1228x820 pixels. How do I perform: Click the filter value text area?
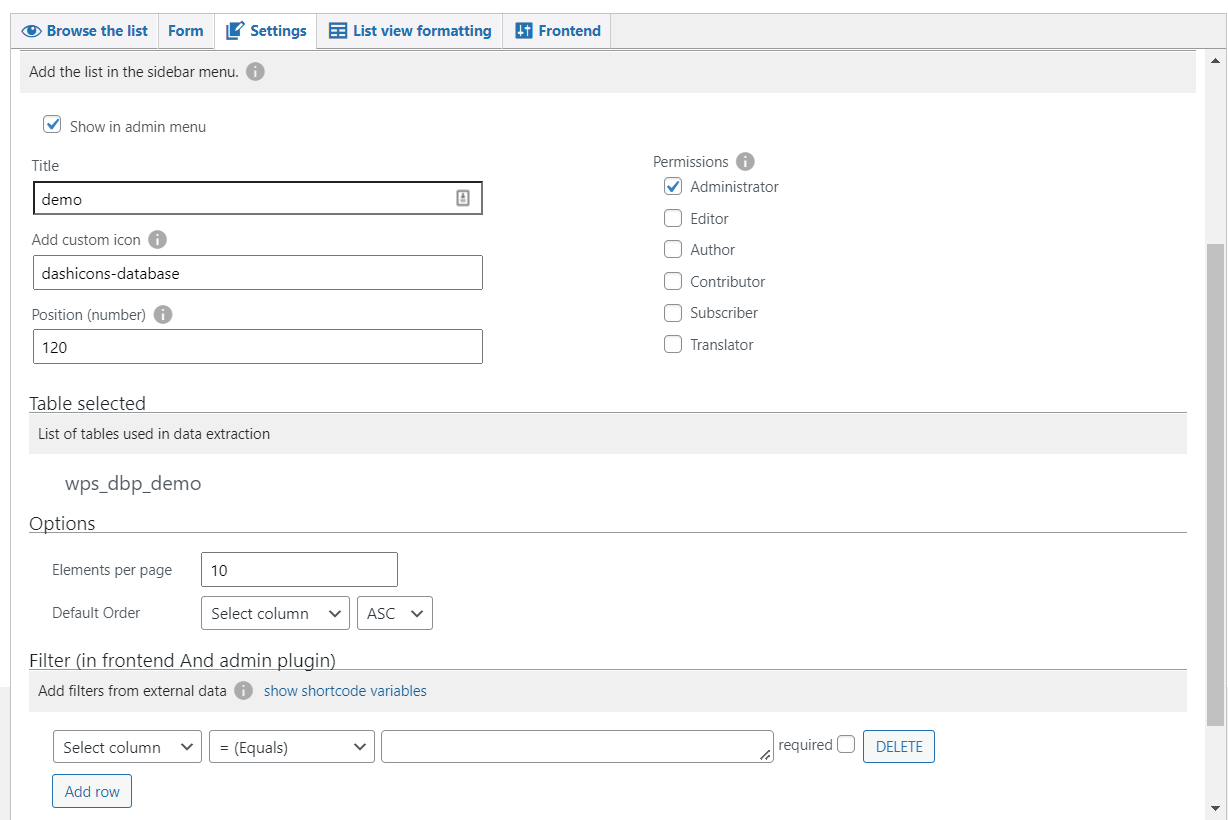(x=577, y=746)
